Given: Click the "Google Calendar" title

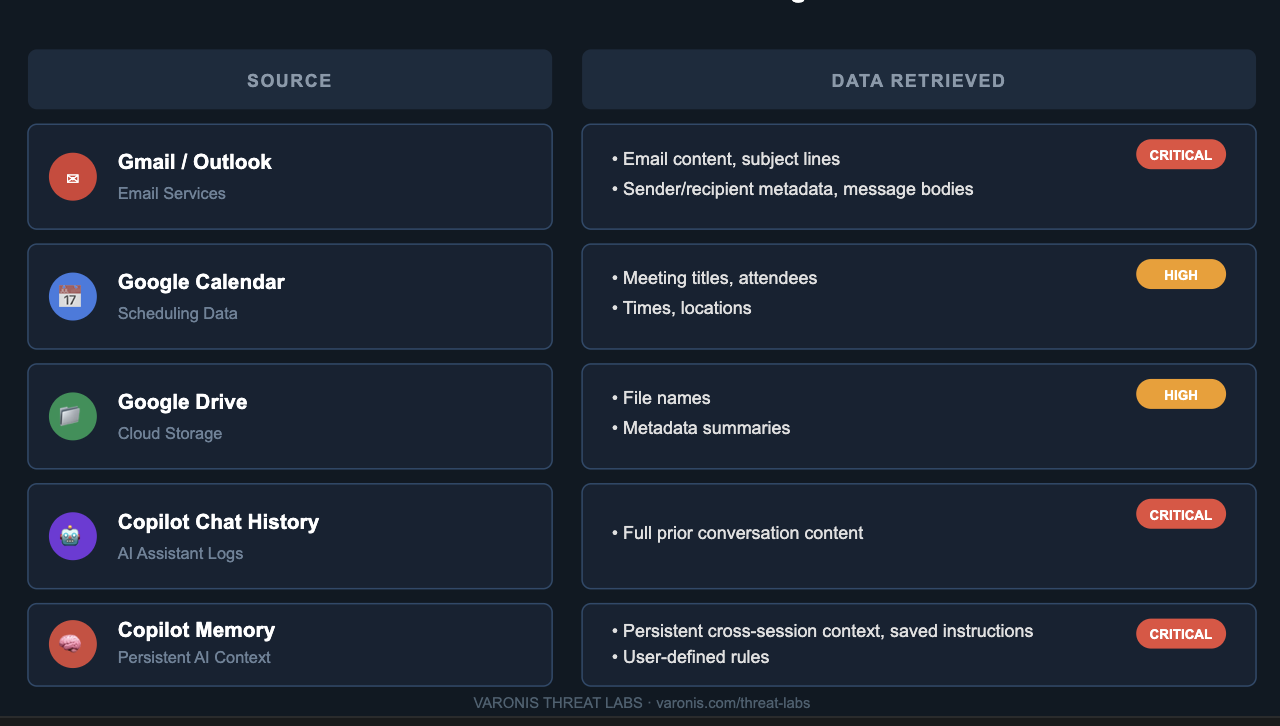Looking at the screenshot, I should tap(201, 282).
